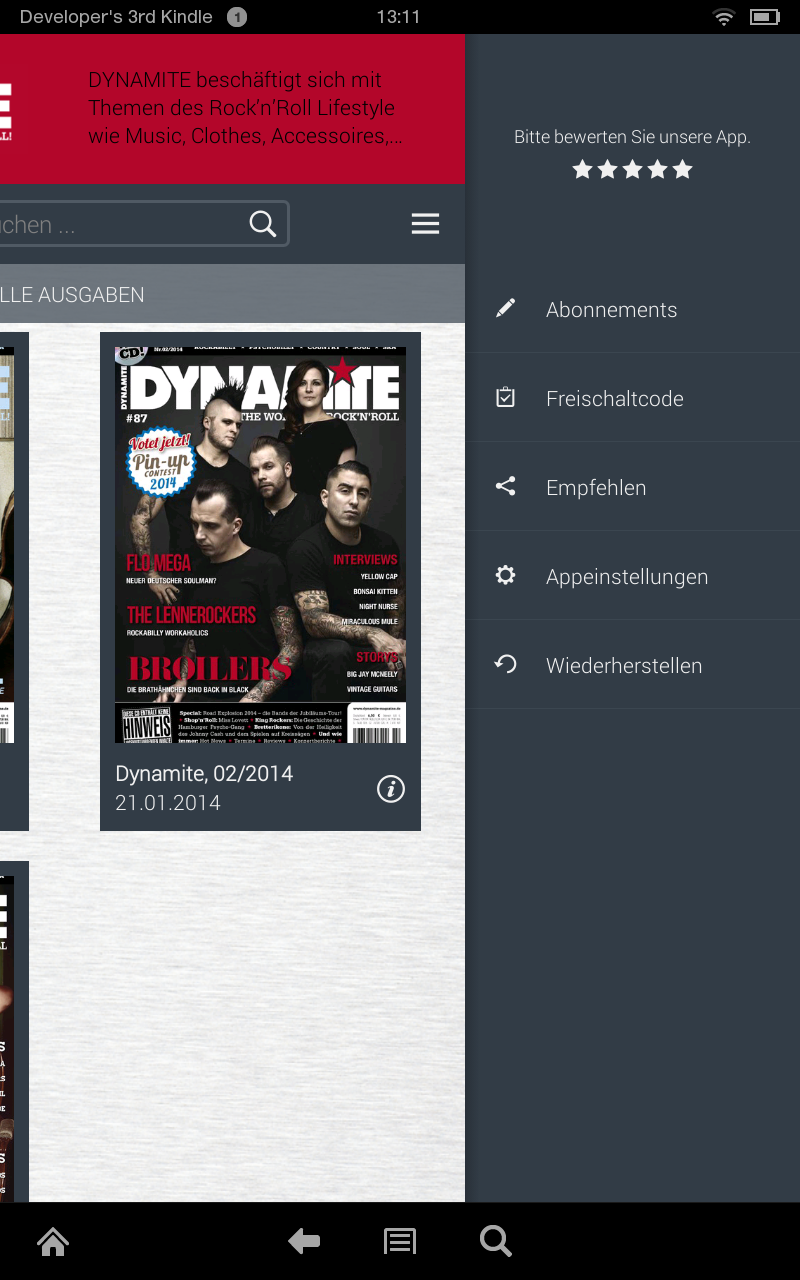Select the Appeinstellungen menu entry
The image size is (800, 1280).
pos(626,576)
